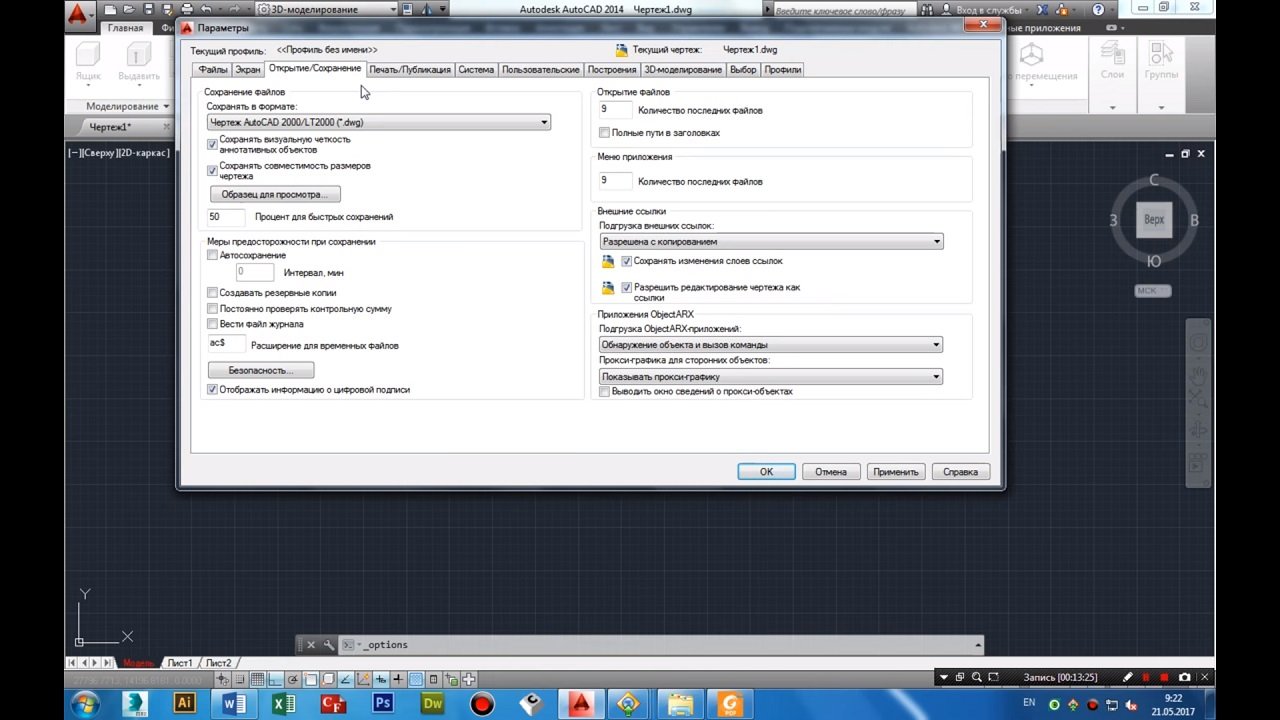Viewport: 1280px width, 720px height.
Task: Click the AutoCAD application menu logo
Action: [x=78, y=14]
